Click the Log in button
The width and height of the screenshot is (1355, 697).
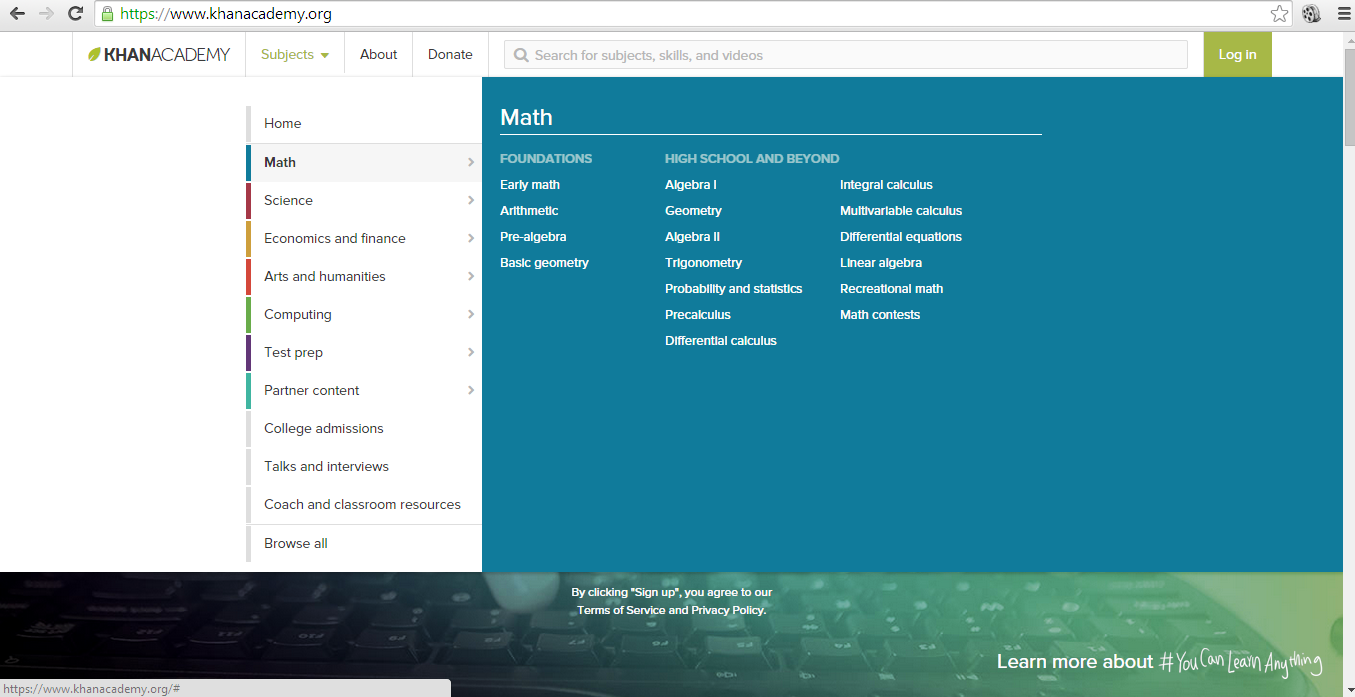pos(1237,55)
